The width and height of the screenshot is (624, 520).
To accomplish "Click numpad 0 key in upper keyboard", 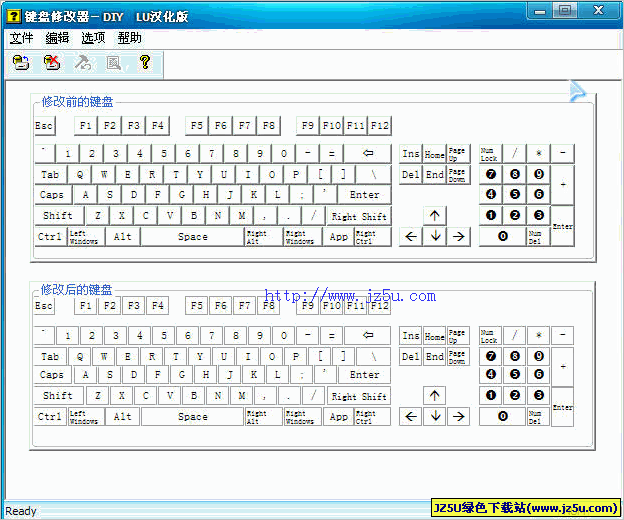I will (503, 237).
